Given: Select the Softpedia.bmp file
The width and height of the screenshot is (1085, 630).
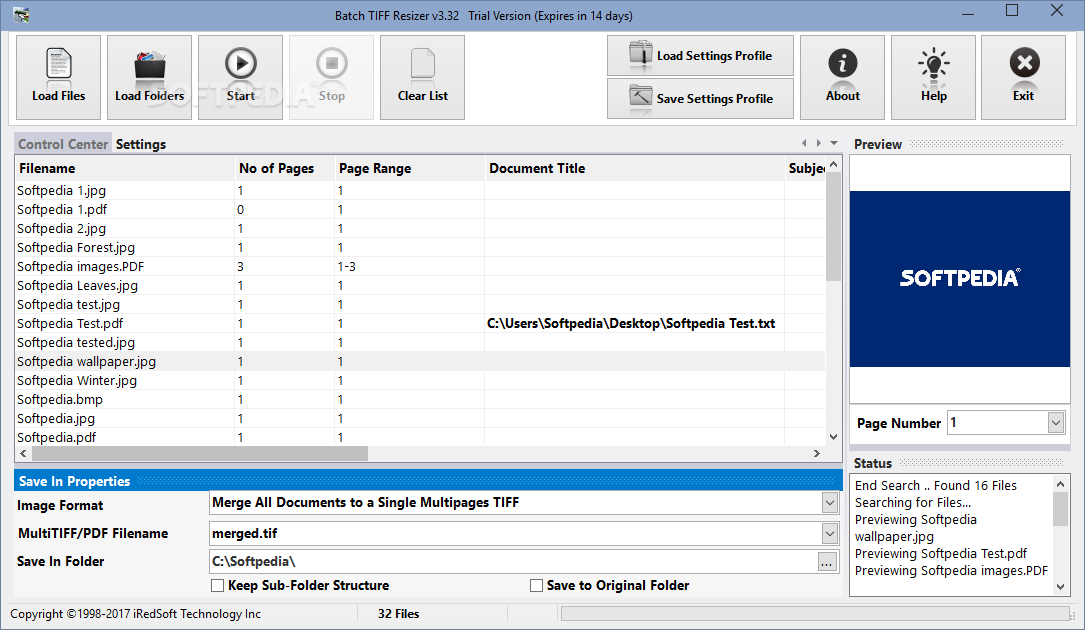Looking at the screenshot, I should click(420, 399).
